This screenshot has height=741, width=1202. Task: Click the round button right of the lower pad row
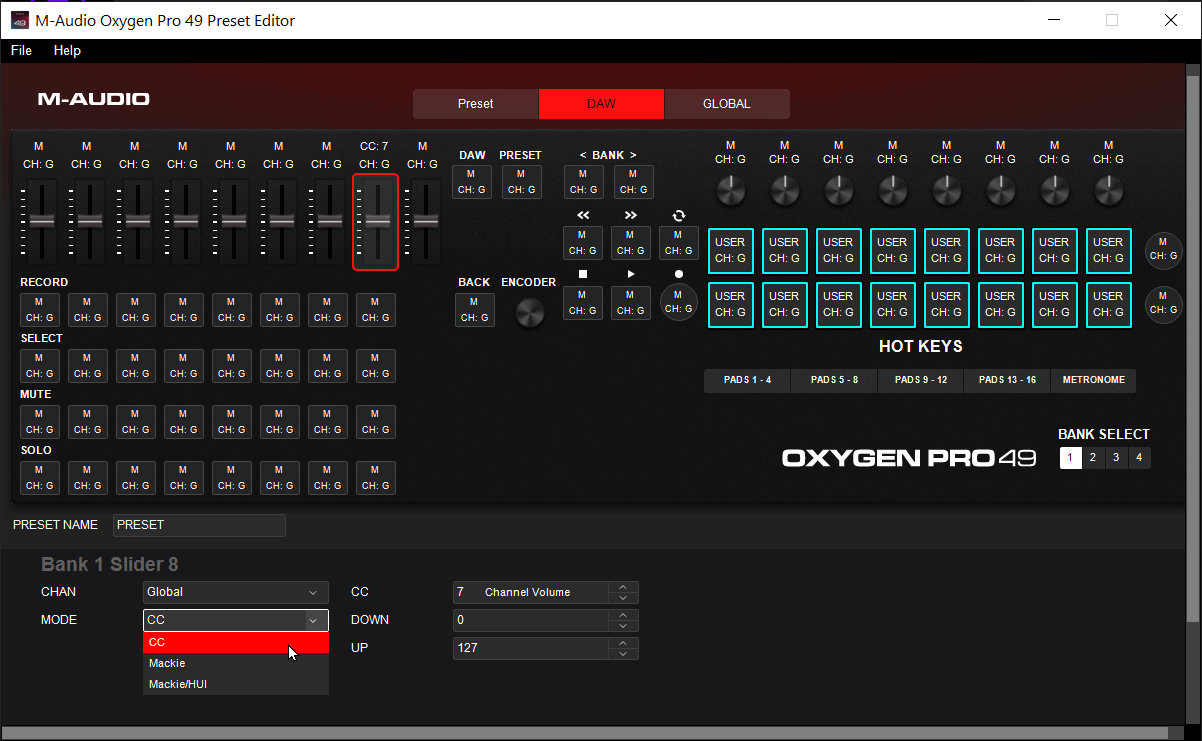[x=1163, y=305]
